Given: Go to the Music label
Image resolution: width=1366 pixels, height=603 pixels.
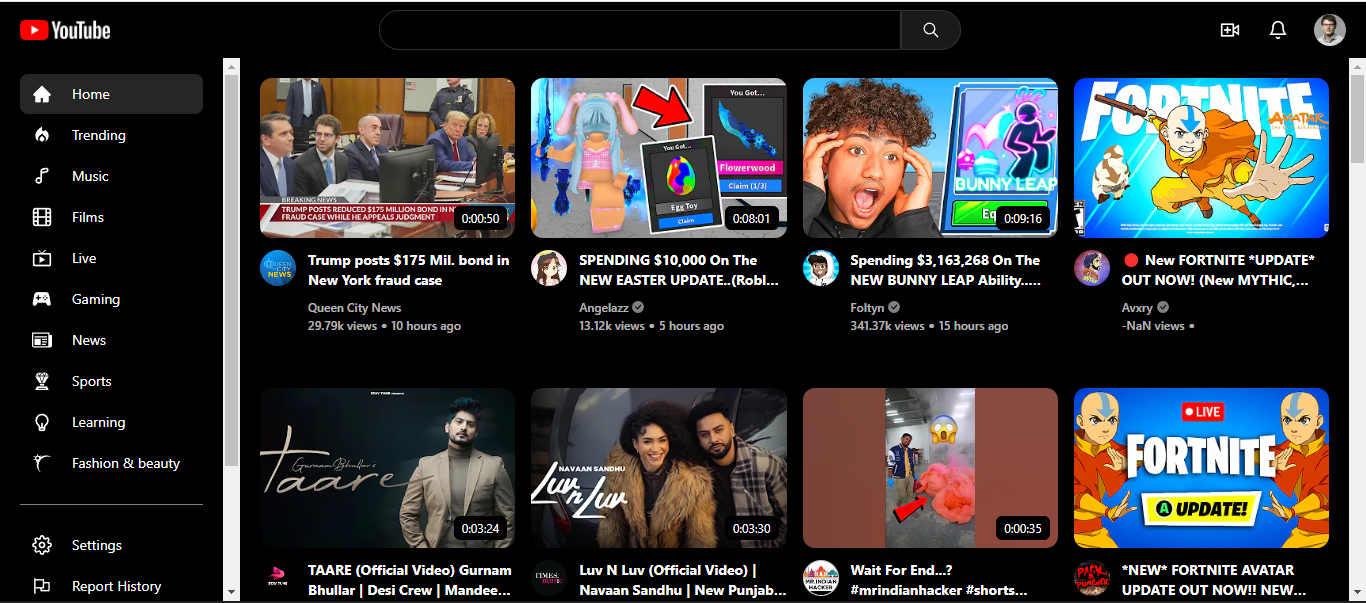Looking at the screenshot, I should 90,176.
